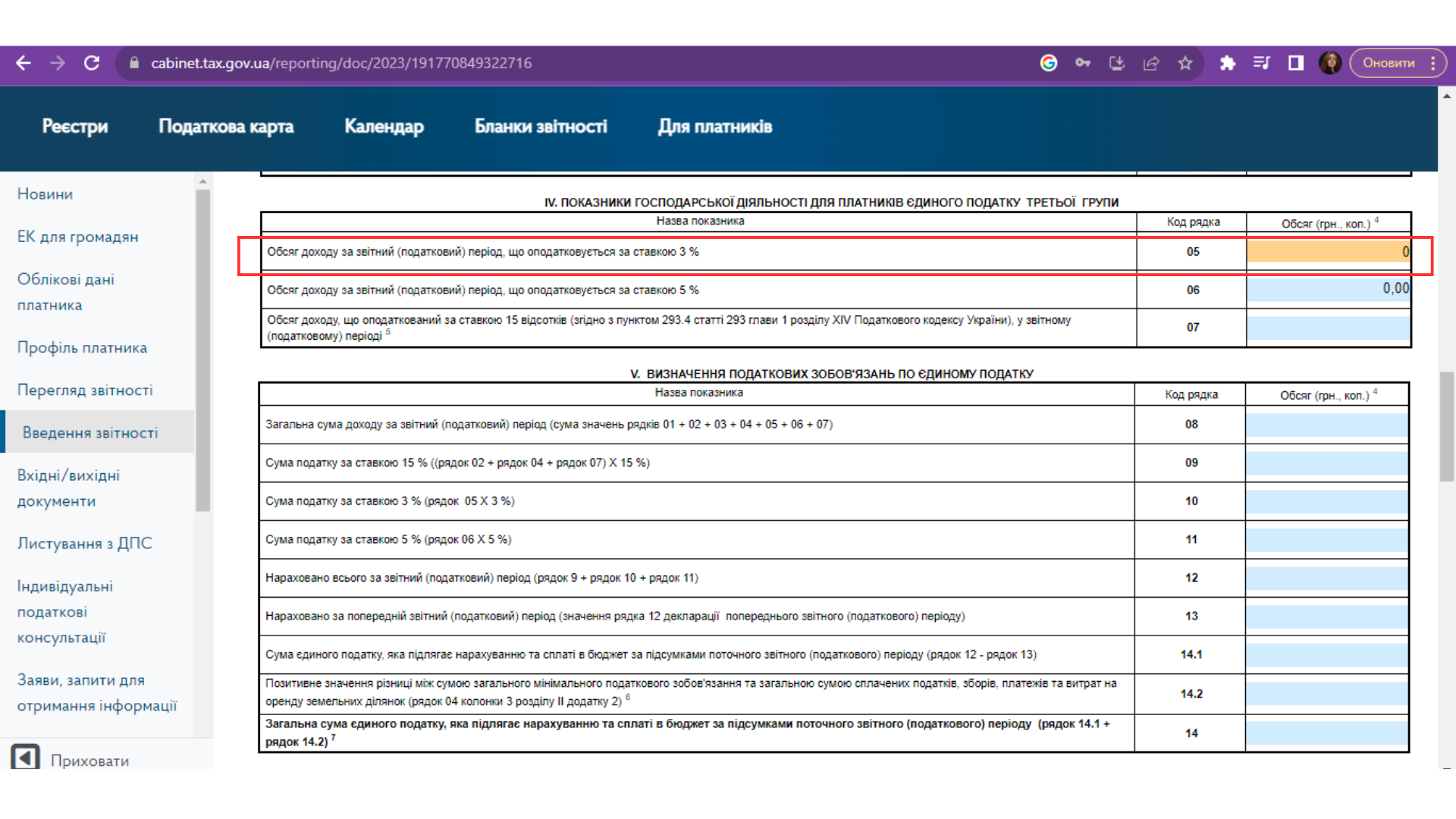The image size is (1456, 819).
Task: Open the Бланки звітності menu
Action: pos(541,127)
